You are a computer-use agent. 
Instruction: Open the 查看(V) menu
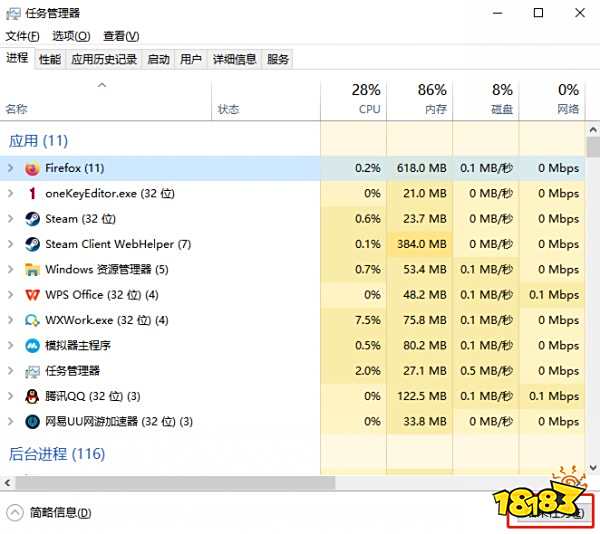121,36
